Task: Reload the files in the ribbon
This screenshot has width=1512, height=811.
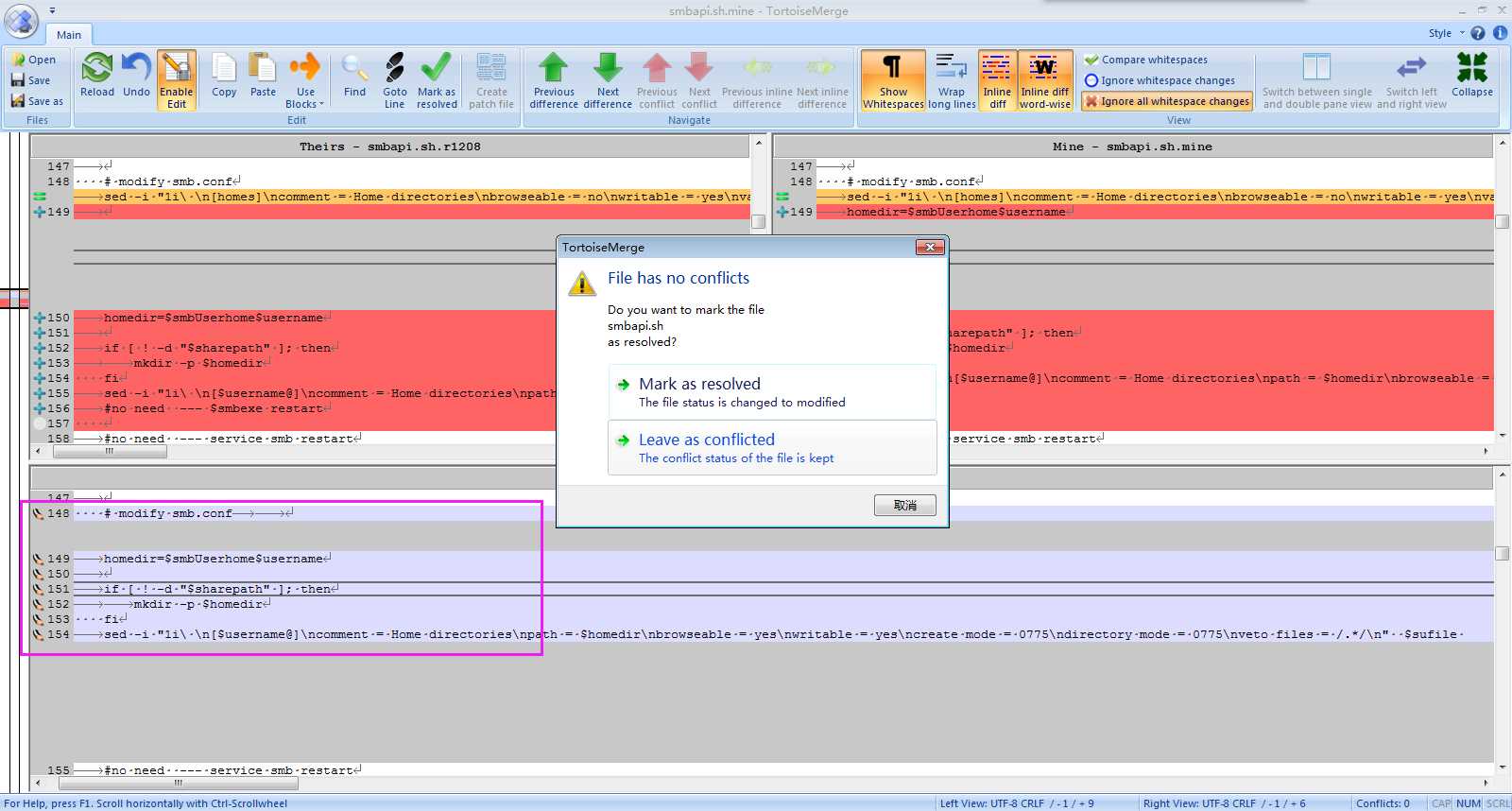Action: (97, 77)
